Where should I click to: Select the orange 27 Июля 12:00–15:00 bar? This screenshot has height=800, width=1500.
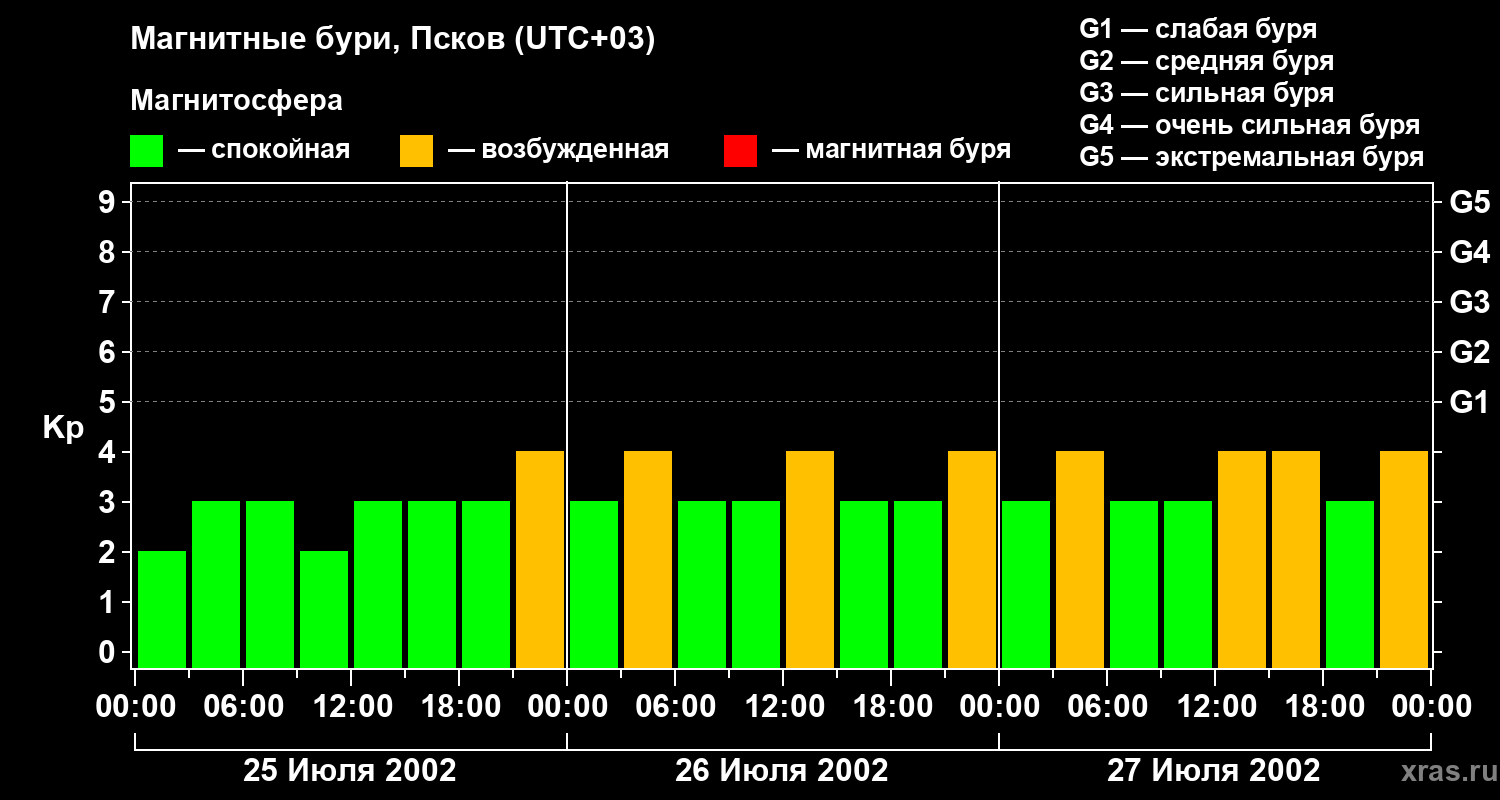pyautogui.click(x=1242, y=559)
